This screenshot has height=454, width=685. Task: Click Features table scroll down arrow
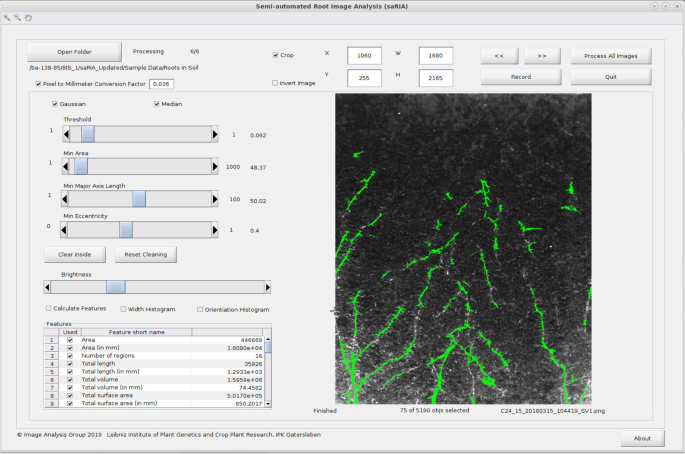pyautogui.click(x=268, y=404)
